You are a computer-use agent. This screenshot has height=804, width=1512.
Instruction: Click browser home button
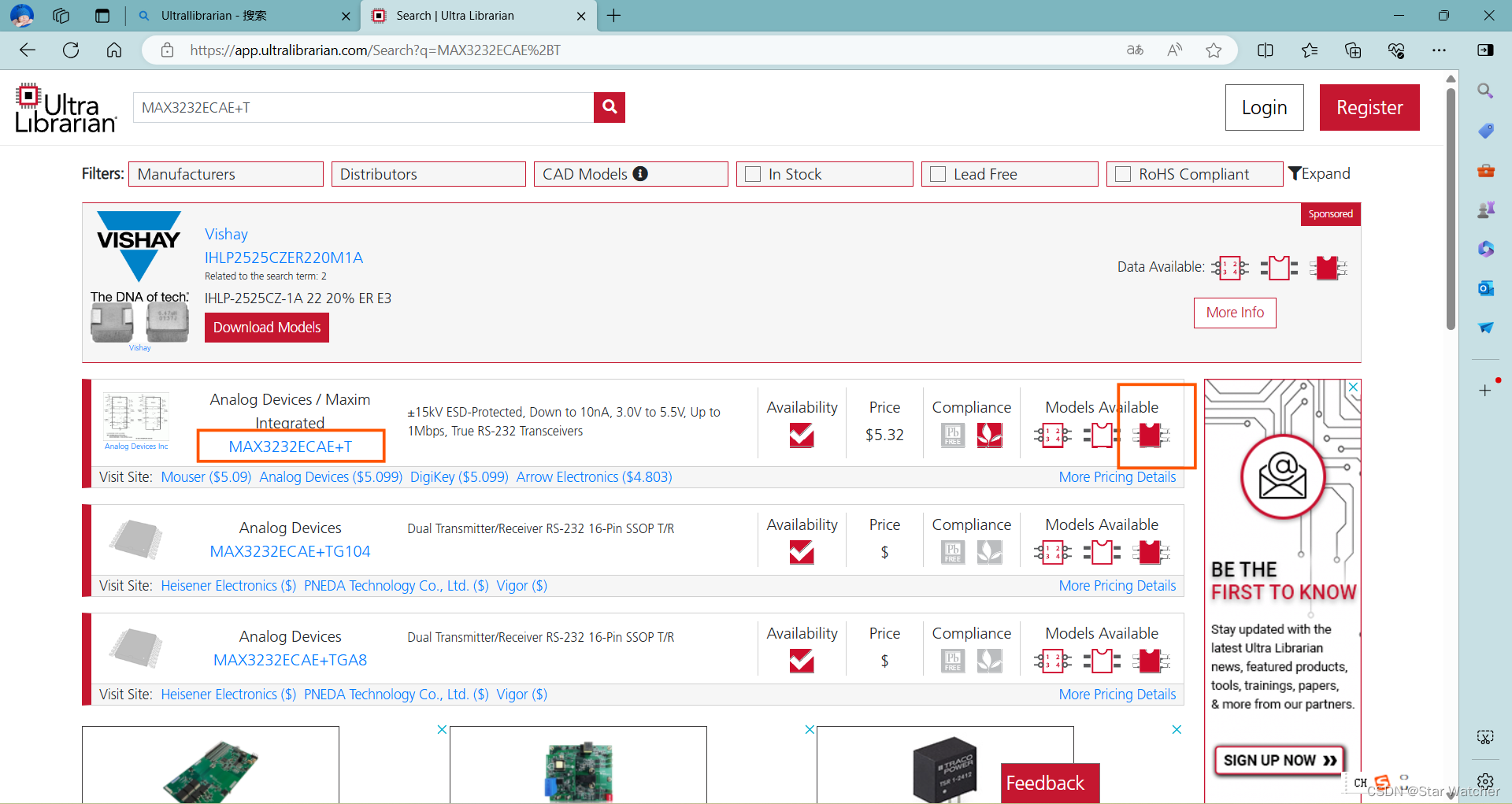coord(114,50)
